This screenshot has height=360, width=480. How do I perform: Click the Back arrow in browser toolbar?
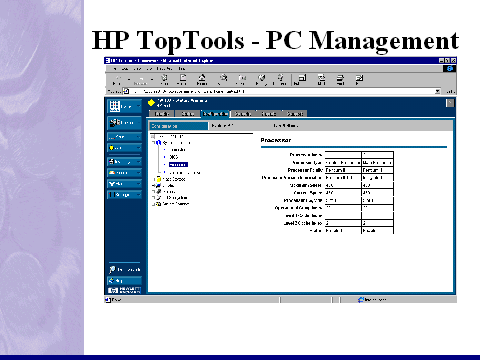pyautogui.click(x=117, y=79)
